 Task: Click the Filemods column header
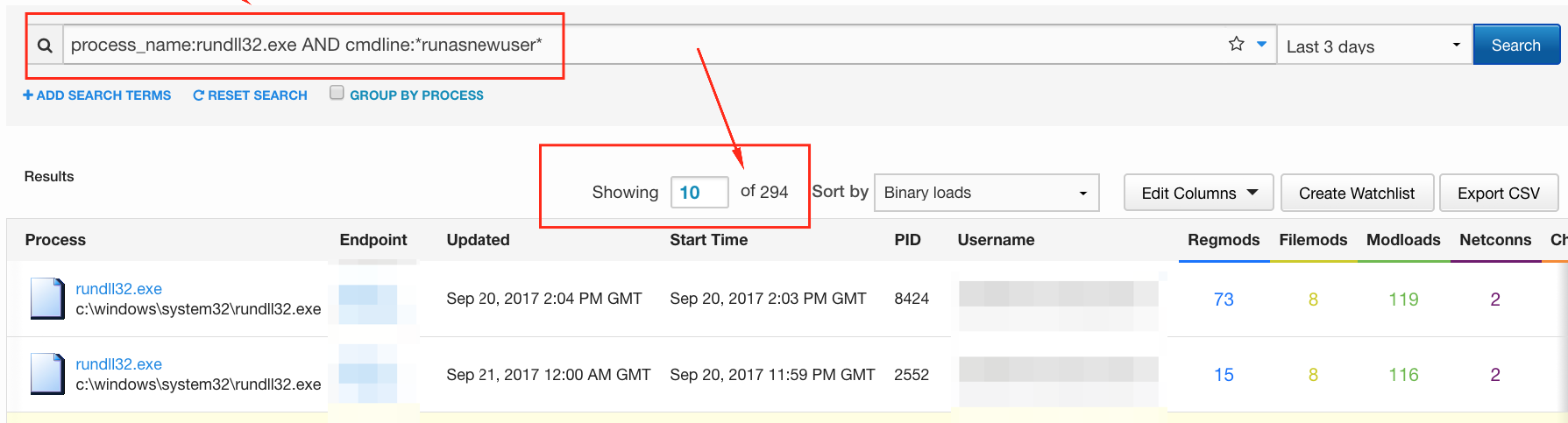[1313, 240]
